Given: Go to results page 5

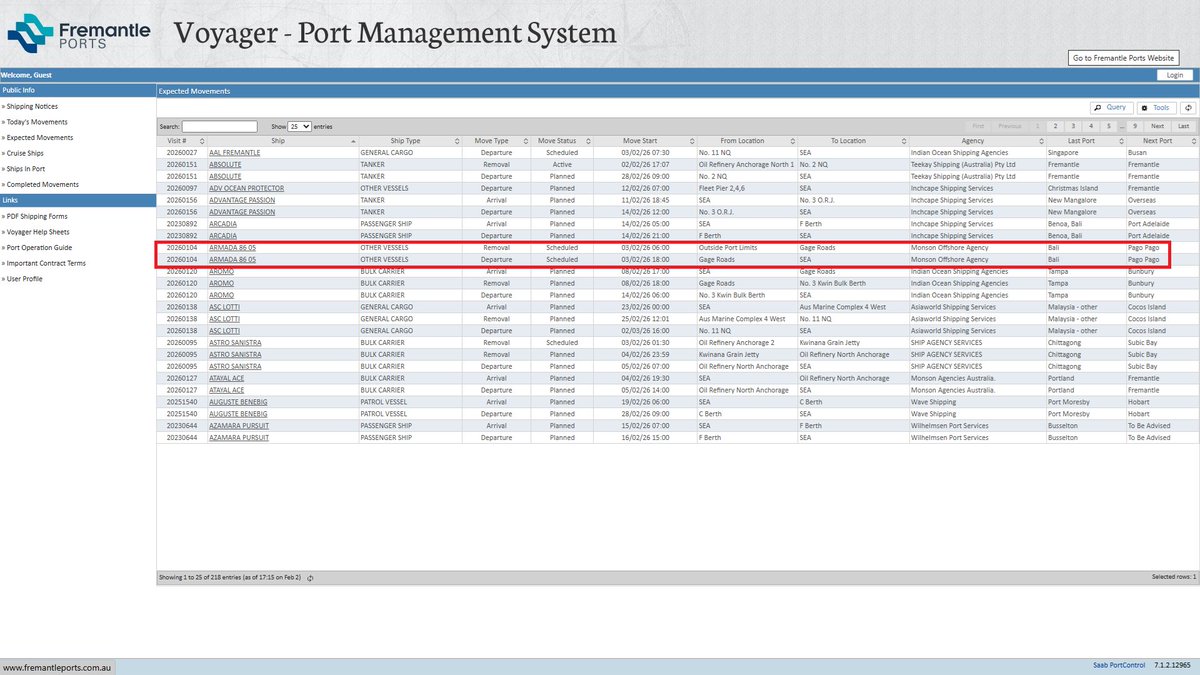Looking at the screenshot, I should [x=1107, y=127].
